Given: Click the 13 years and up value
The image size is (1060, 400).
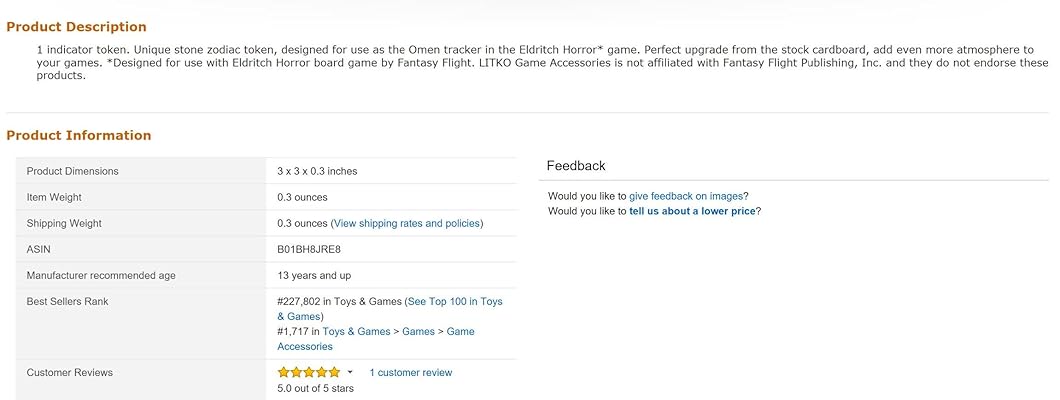Looking at the screenshot, I should pyautogui.click(x=314, y=275).
